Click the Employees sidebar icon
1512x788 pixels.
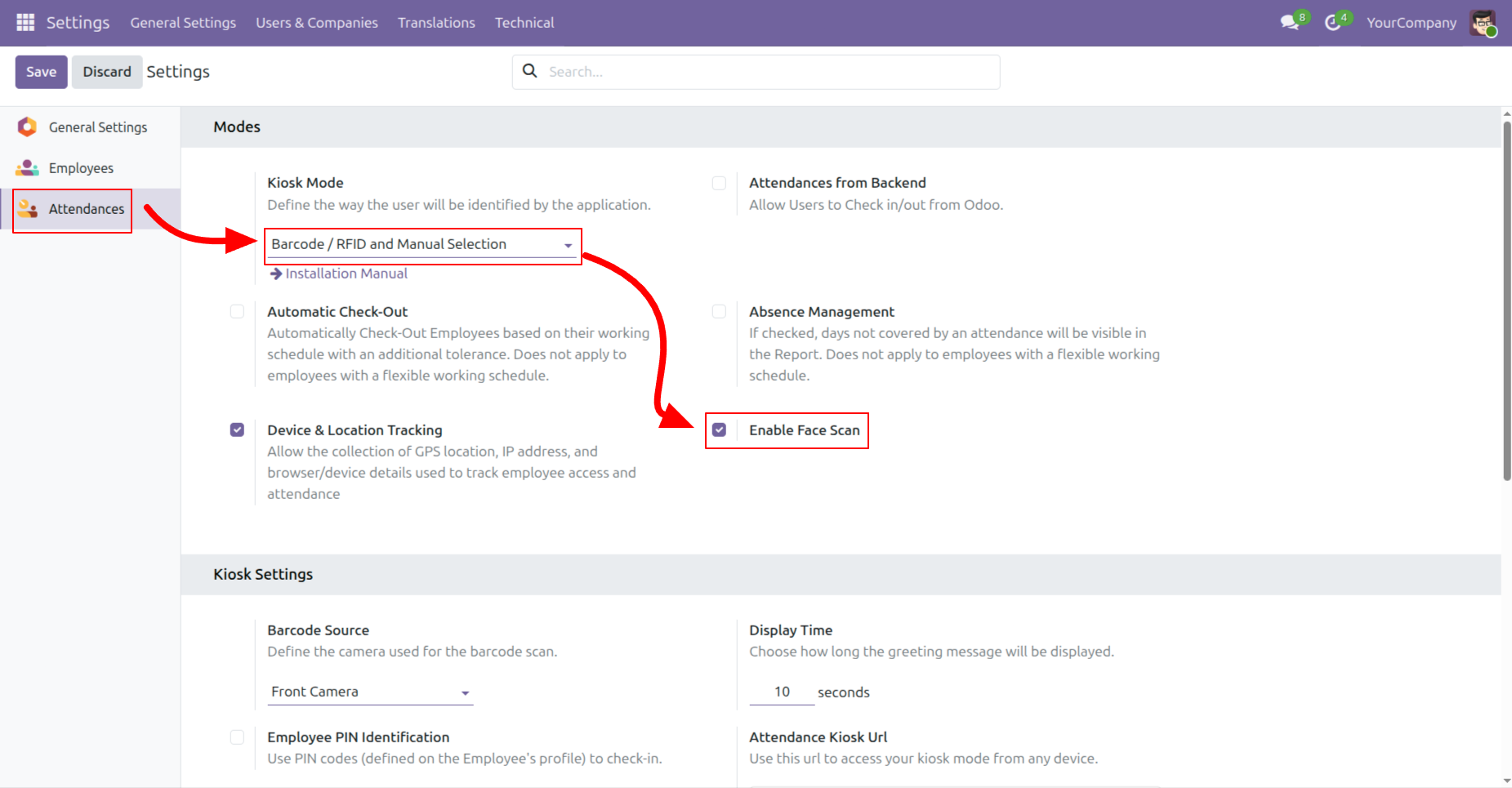click(x=27, y=167)
